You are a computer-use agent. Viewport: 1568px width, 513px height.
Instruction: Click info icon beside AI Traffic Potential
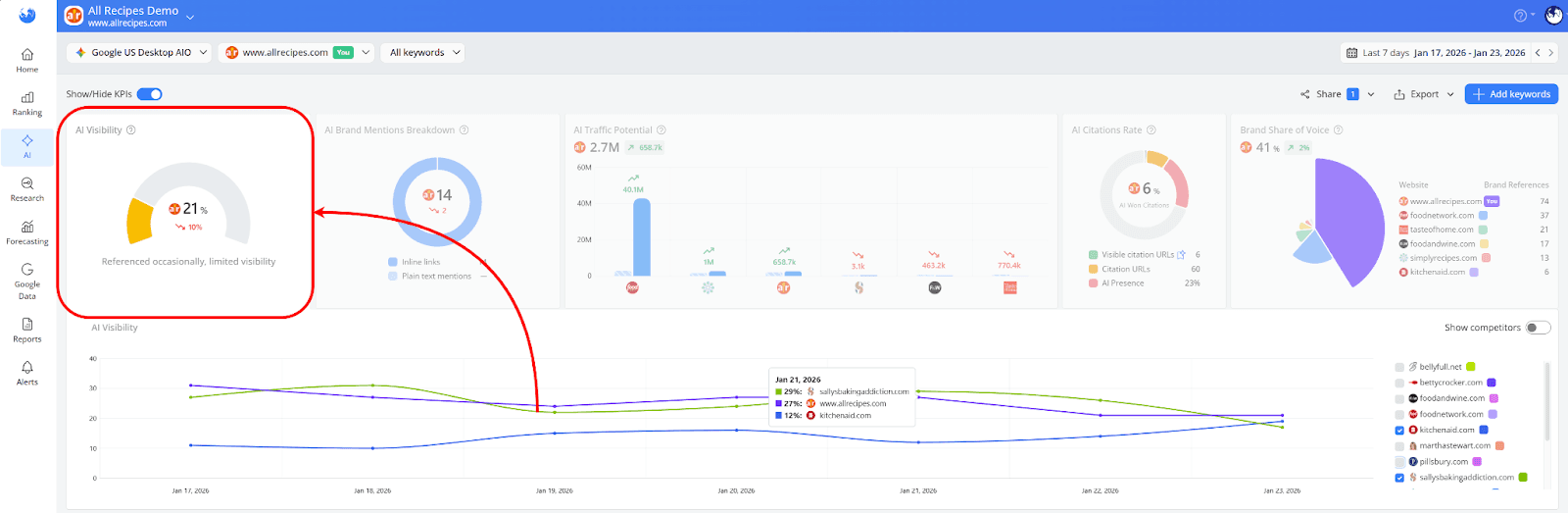(x=661, y=129)
